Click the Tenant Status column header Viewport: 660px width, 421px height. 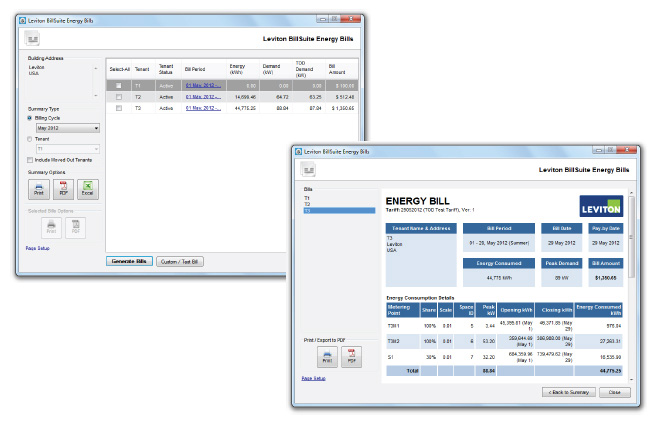[x=166, y=69]
